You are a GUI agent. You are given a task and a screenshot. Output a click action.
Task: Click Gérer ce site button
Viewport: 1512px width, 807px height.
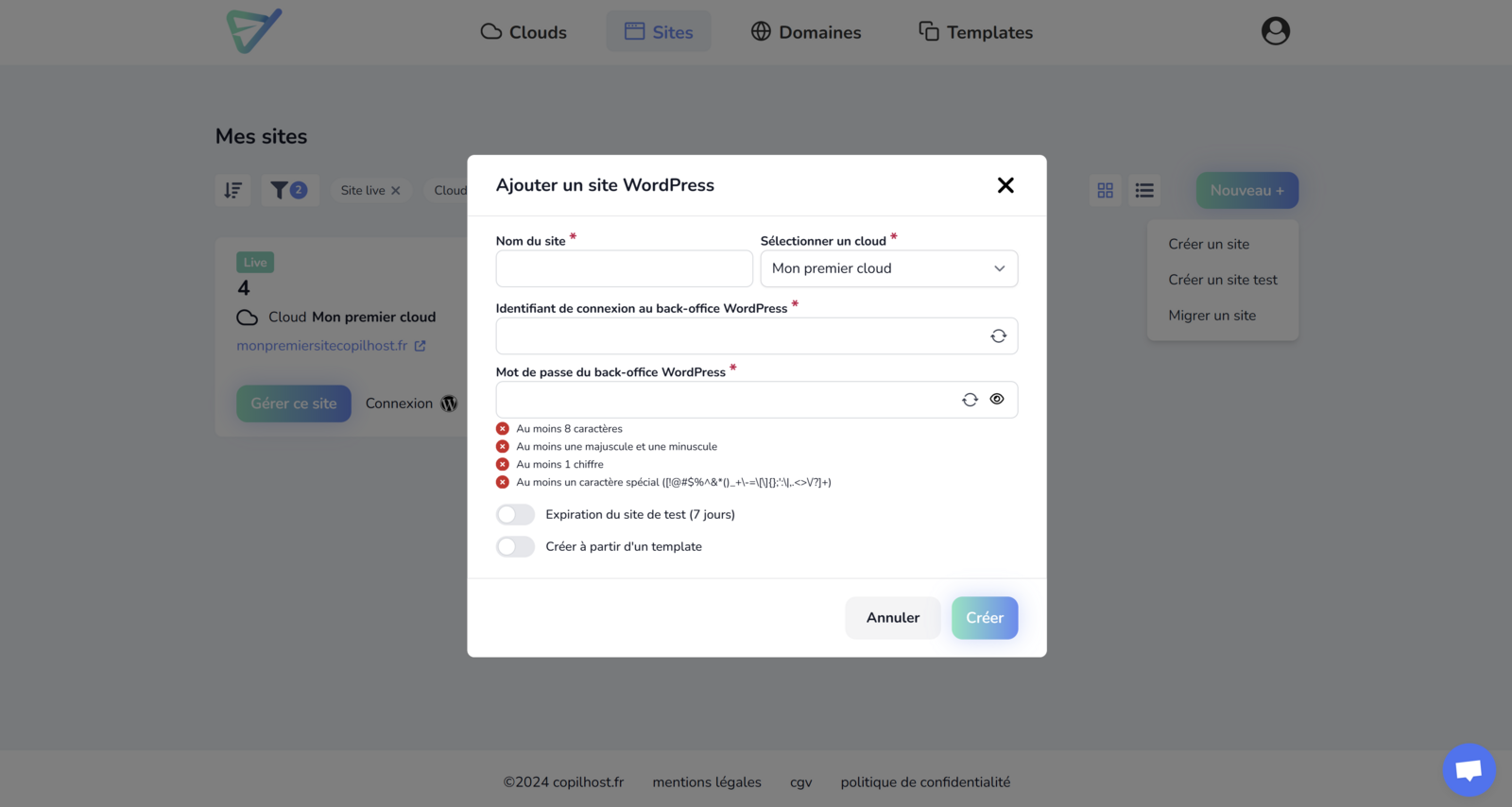[x=294, y=403]
